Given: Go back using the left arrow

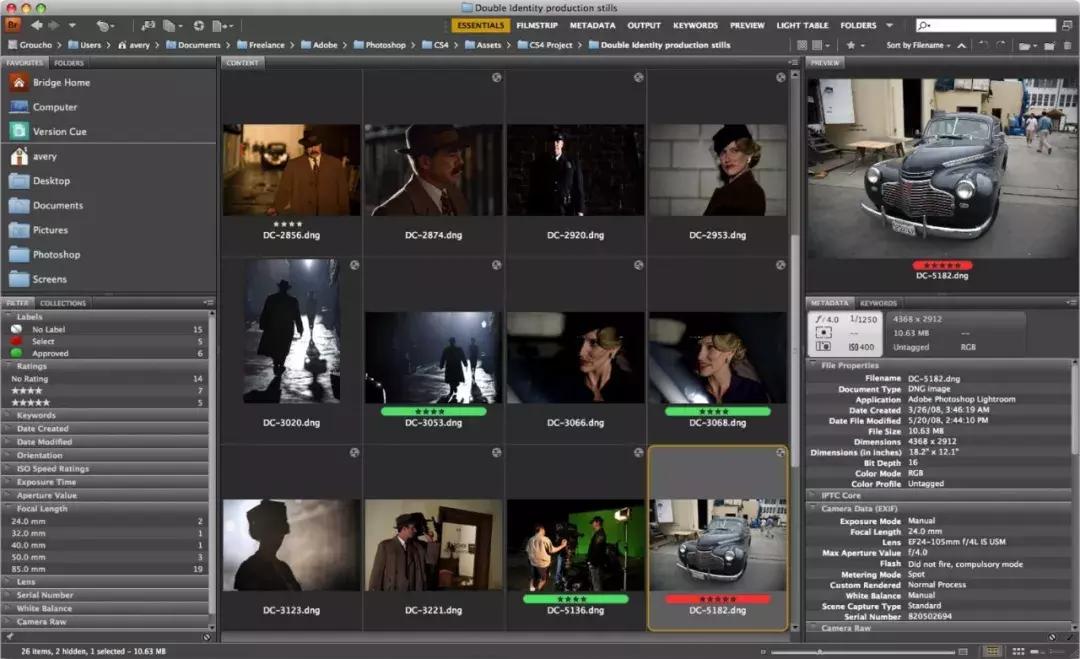Looking at the screenshot, I should pos(37,25).
